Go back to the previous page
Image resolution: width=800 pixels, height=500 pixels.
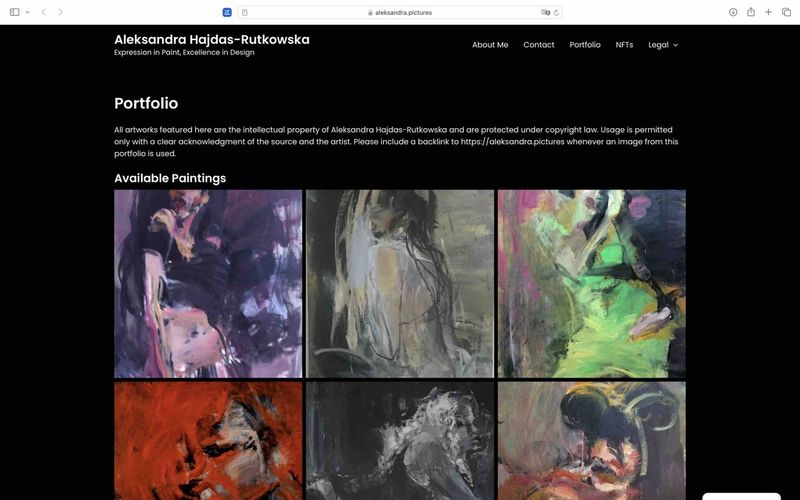[44, 12]
